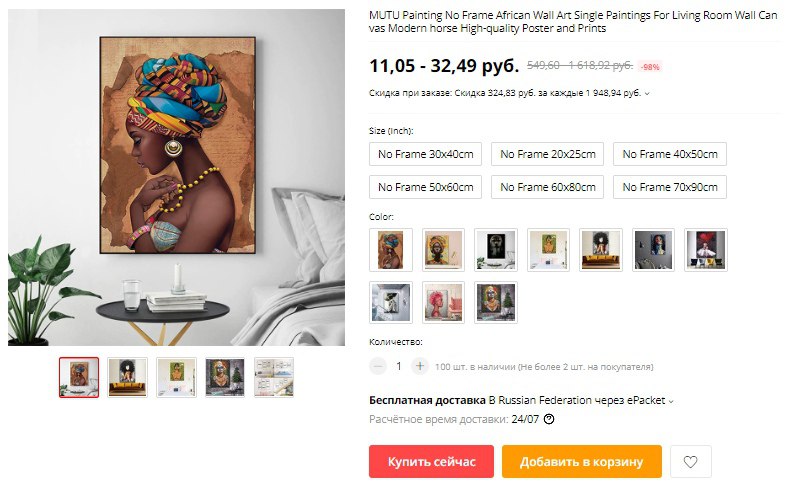The image size is (789, 482).
Task: Open the MUTU Painting product title
Action: (573, 22)
